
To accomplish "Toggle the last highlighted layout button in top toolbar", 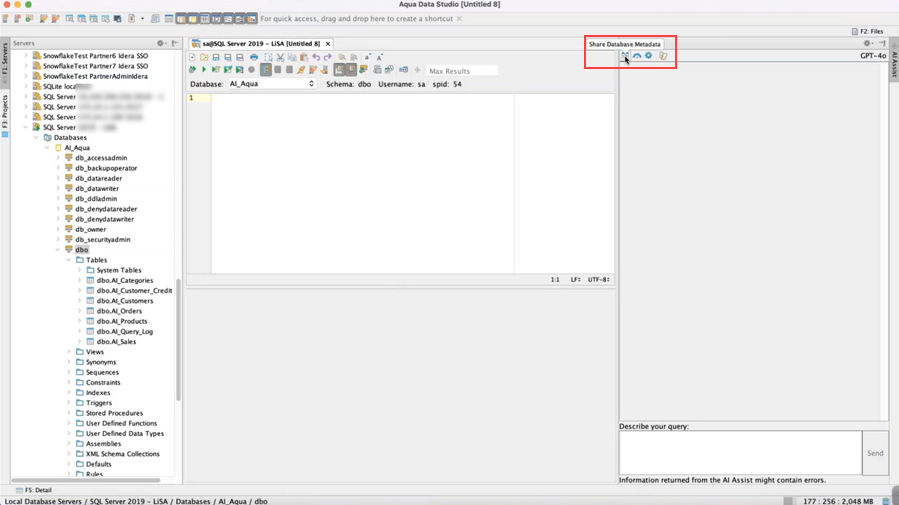I will pos(252,19).
